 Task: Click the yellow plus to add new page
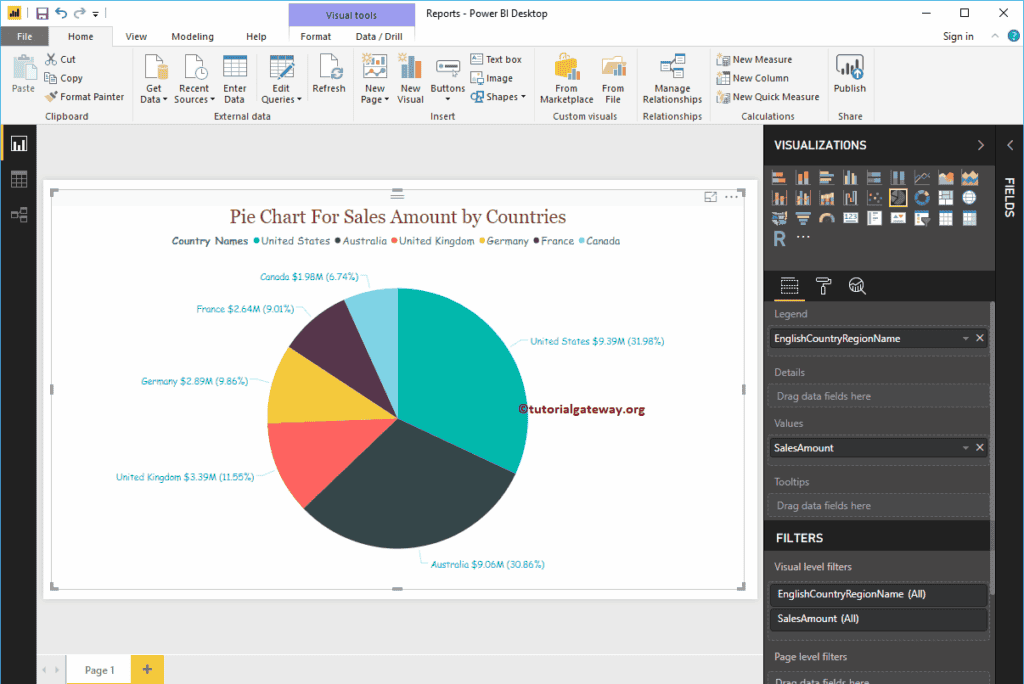(x=146, y=668)
